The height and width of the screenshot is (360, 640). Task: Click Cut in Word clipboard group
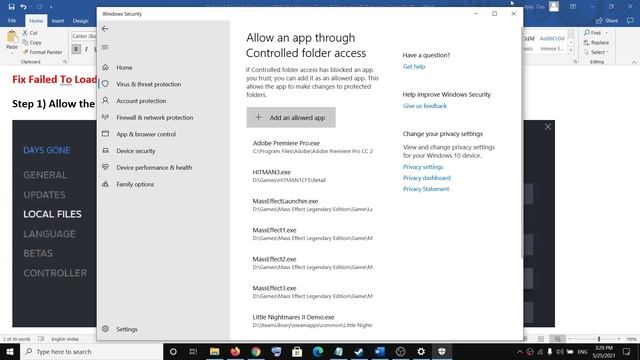[x=30, y=33]
